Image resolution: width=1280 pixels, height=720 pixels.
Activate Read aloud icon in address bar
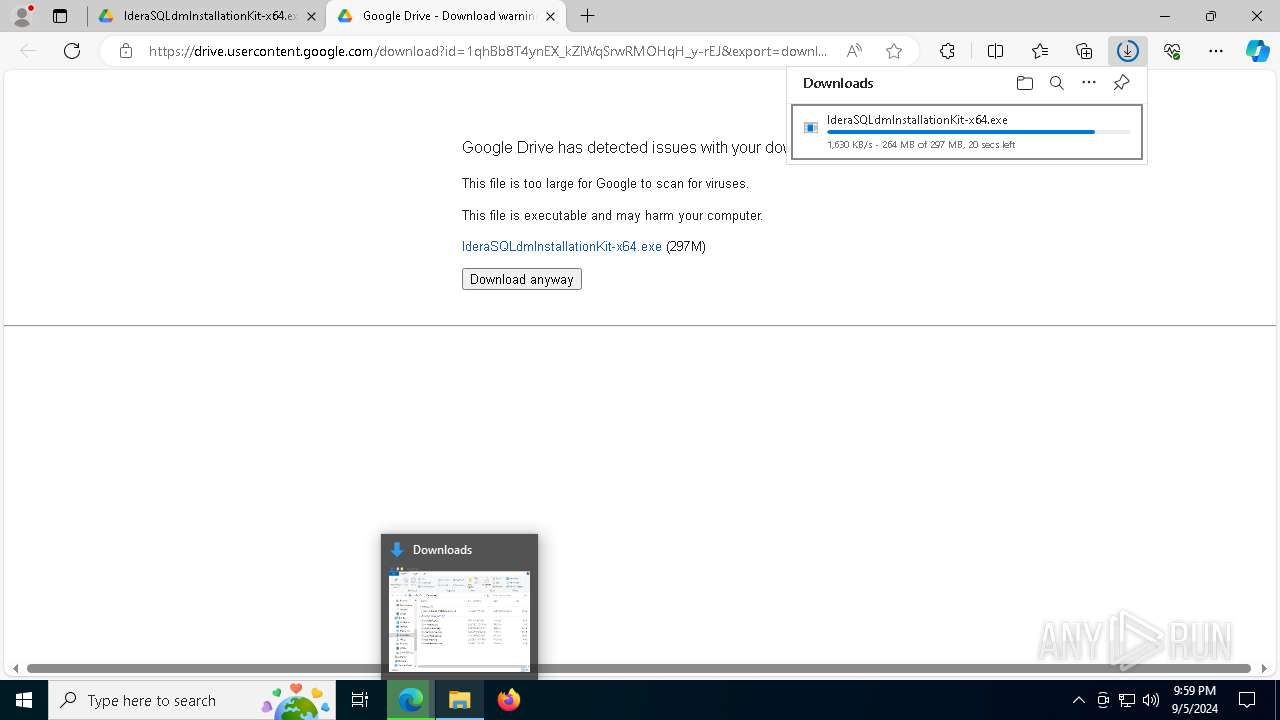pyautogui.click(x=854, y=51)
